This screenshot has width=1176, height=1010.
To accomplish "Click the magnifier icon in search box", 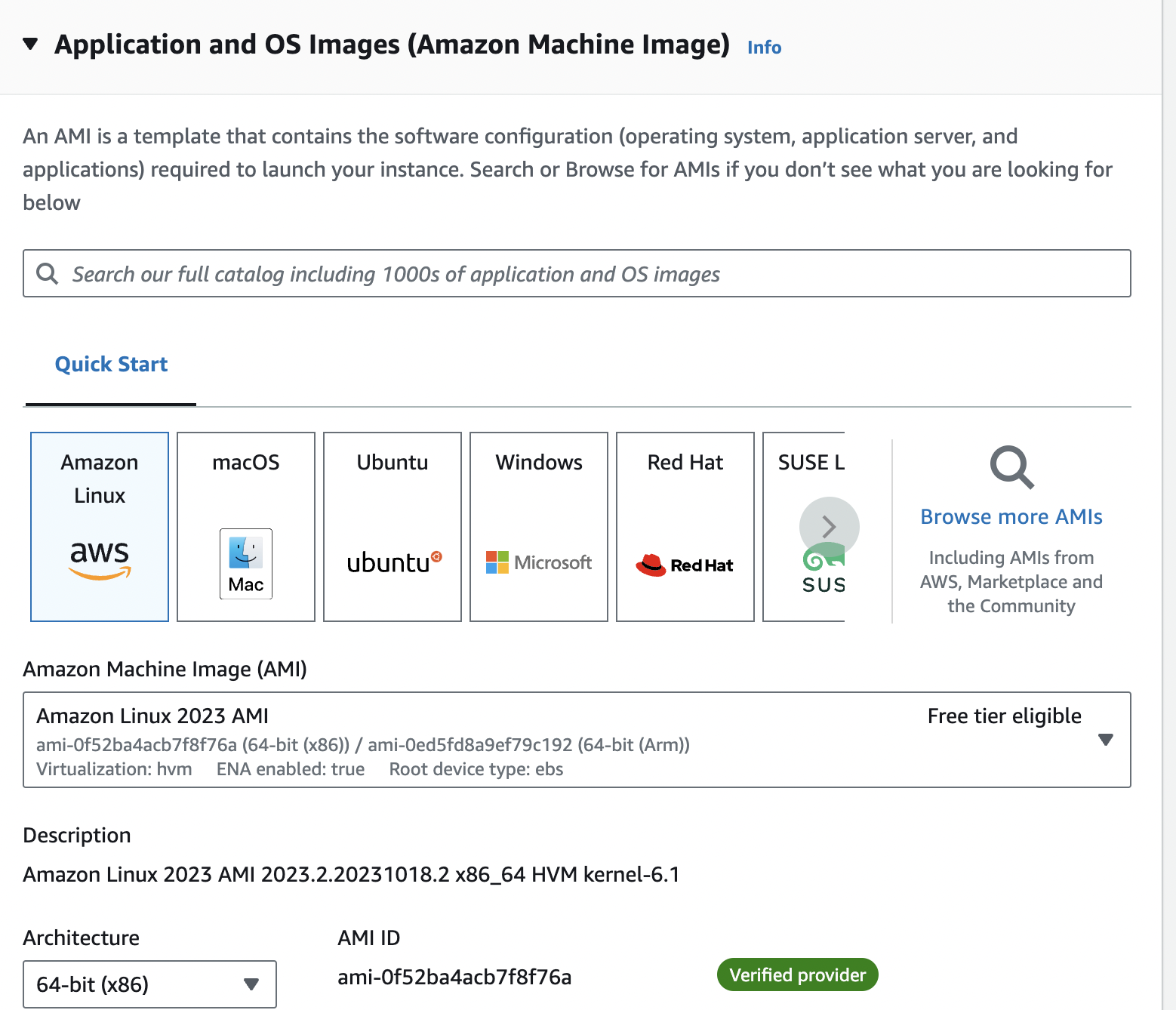I will point(48,273).
